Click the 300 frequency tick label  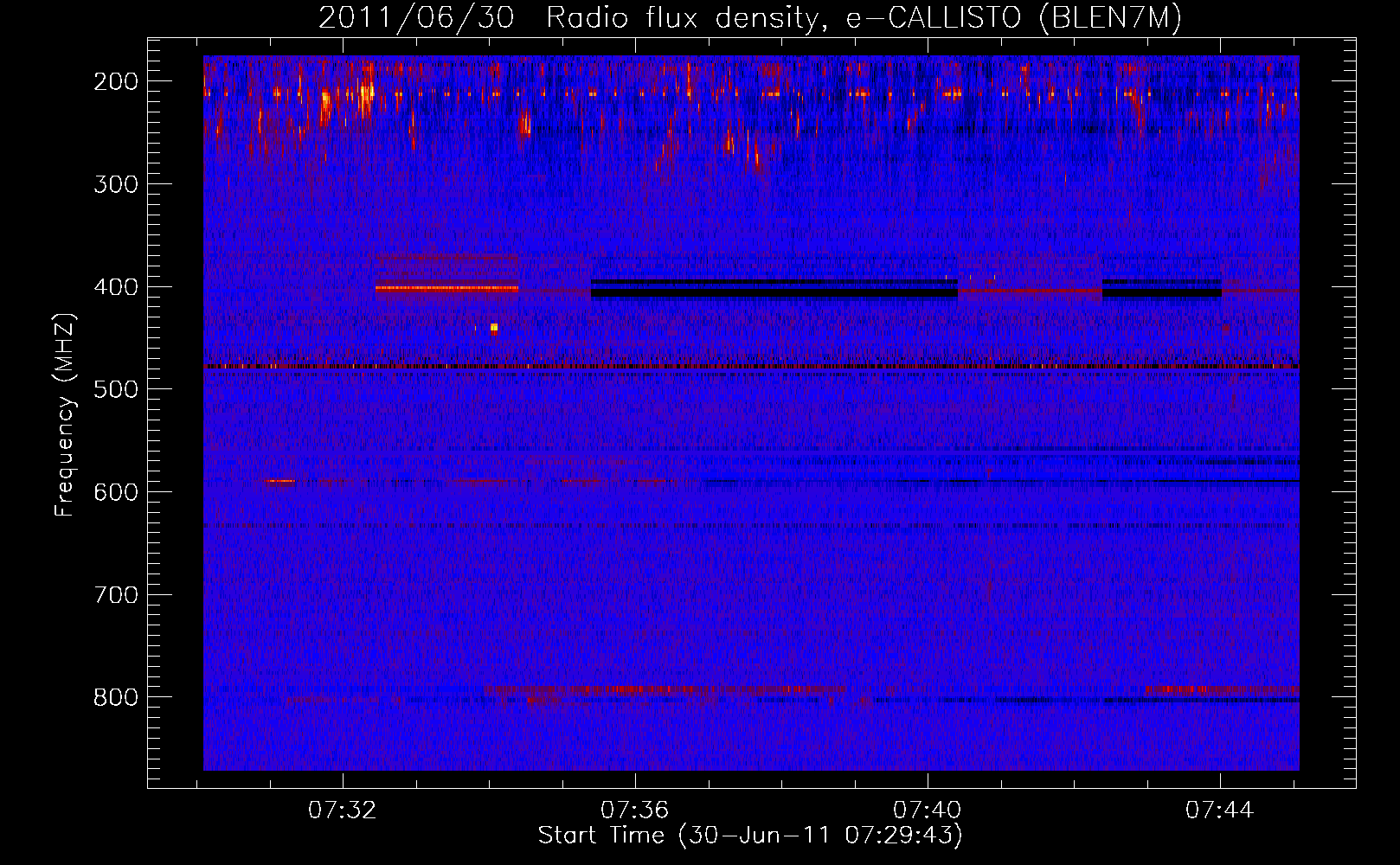[x=115, y=184]
